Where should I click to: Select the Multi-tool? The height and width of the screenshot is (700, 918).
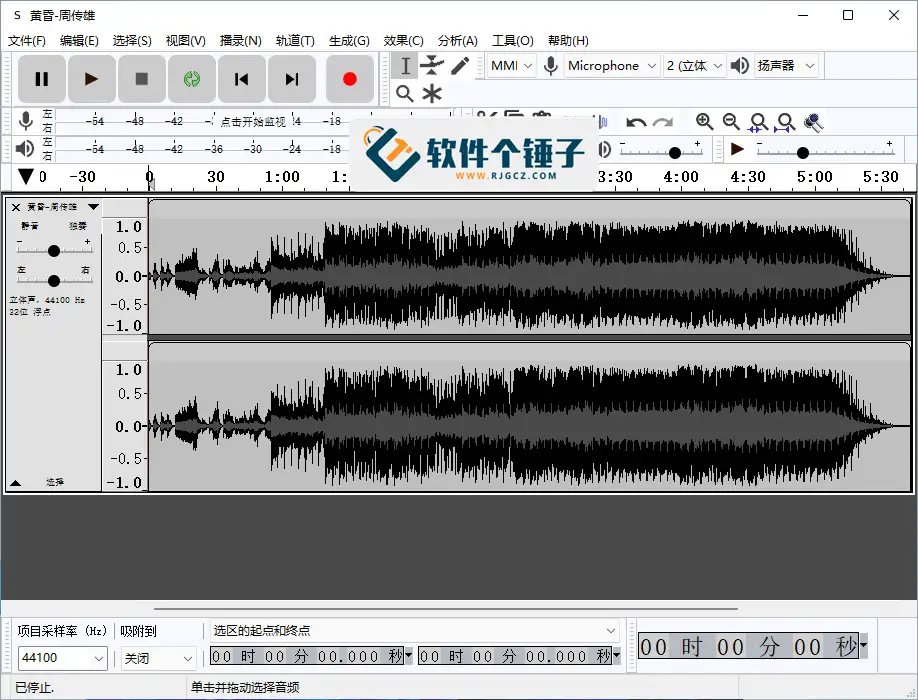point(431,93)
